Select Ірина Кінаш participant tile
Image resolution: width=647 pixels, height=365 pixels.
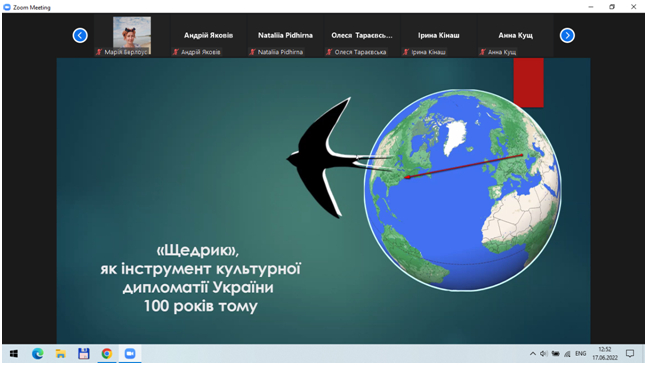point(439,35)
